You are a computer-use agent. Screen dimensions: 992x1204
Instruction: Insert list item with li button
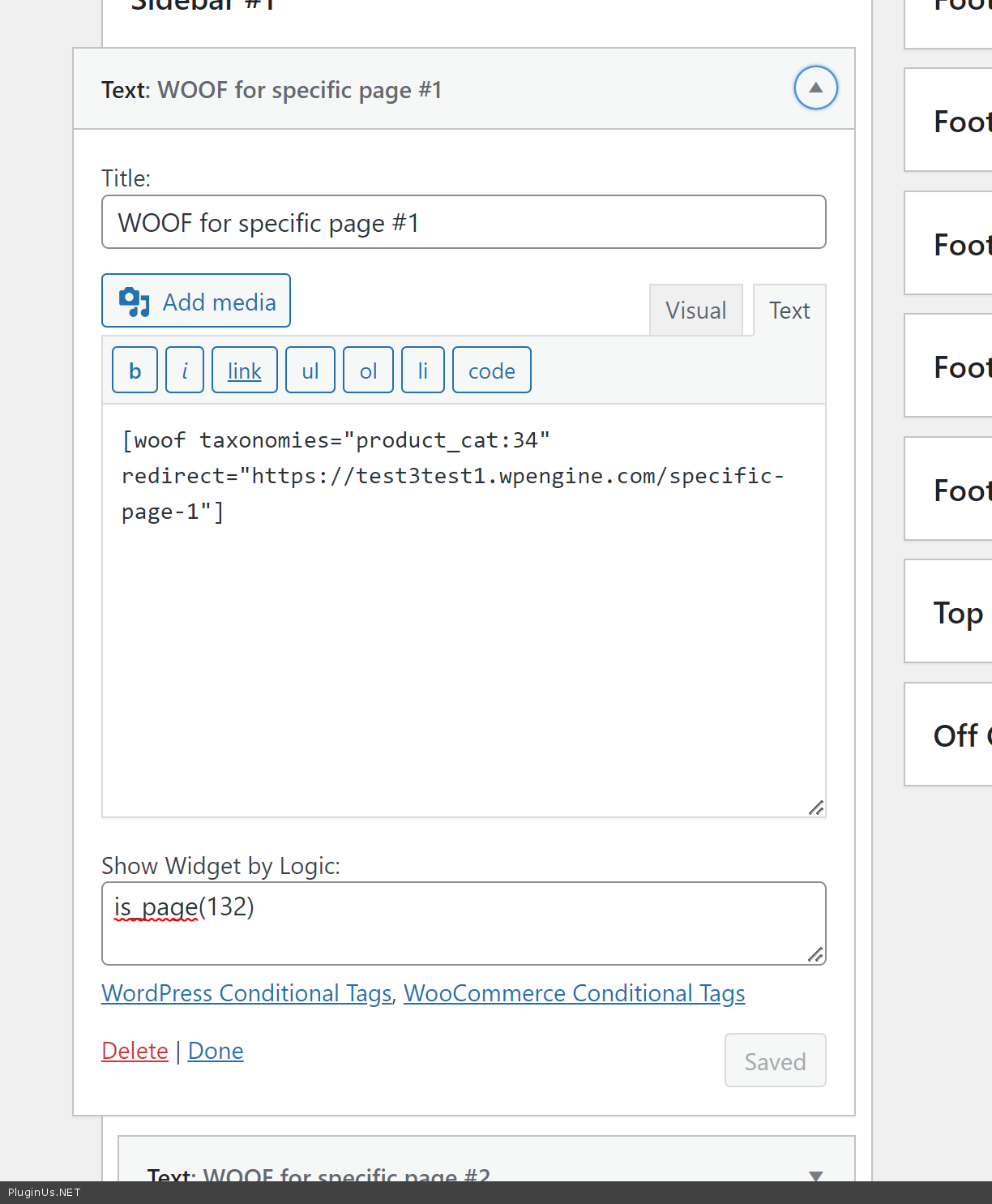[422, 371]
